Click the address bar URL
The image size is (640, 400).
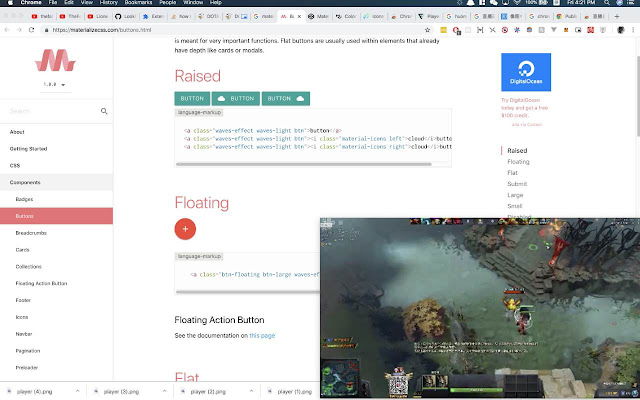point(120,30)
